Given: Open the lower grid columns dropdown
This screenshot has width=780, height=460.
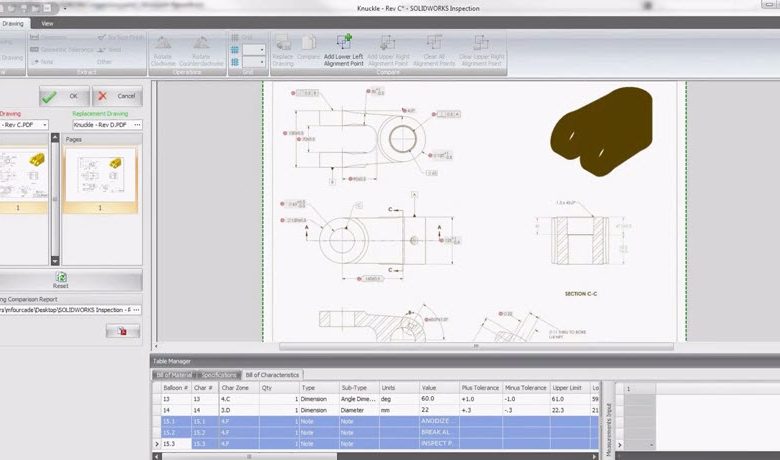Looking at the screenshot, I should click(262, 62).
